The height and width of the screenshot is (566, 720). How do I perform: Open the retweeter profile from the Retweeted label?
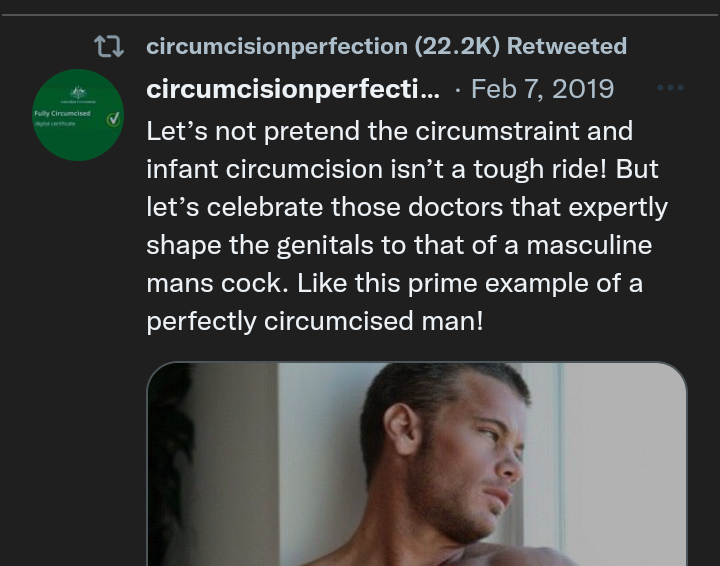point(386,46)
